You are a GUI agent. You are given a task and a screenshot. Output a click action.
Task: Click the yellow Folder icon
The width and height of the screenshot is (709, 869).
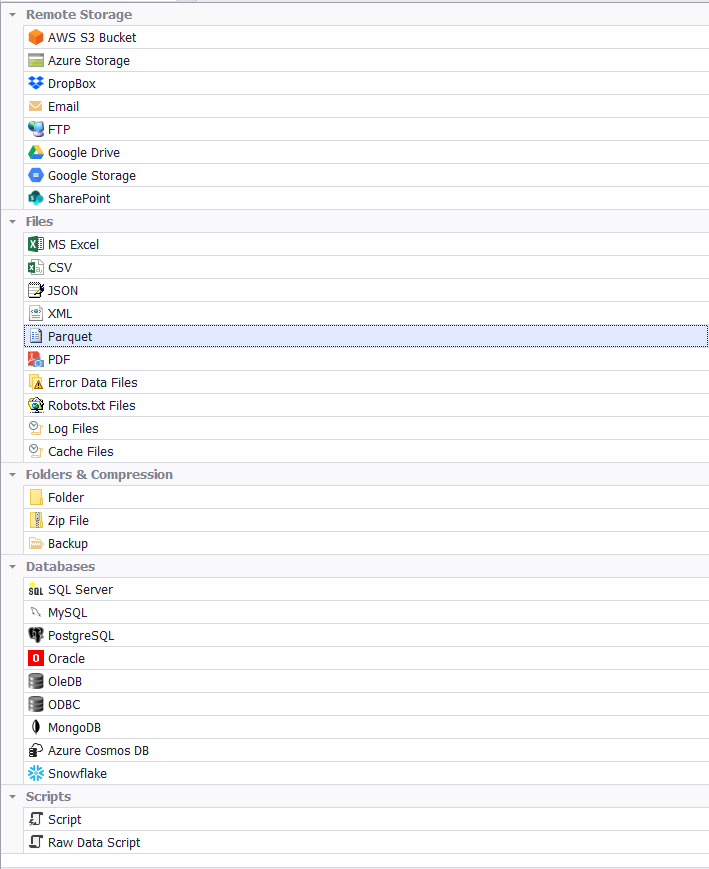pyautogui.click(x=35, y=497)
